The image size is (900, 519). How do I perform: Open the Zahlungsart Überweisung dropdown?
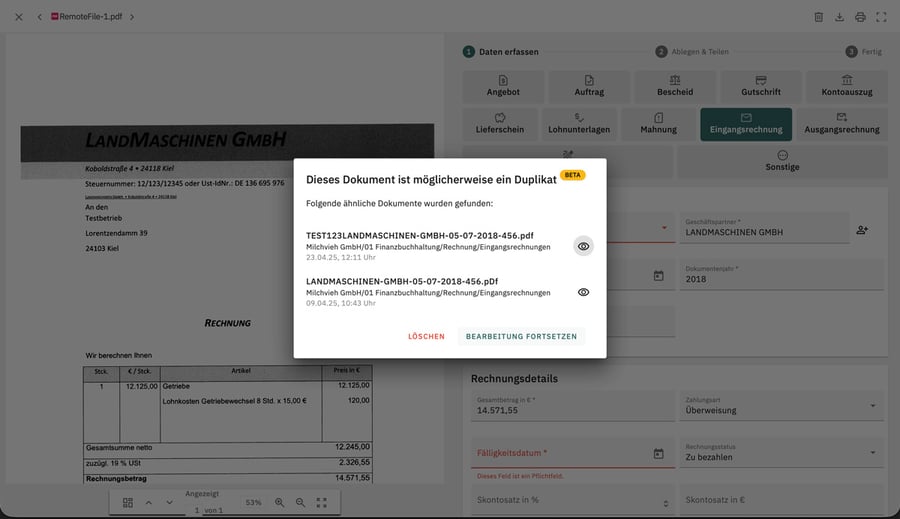coord(781,406)
